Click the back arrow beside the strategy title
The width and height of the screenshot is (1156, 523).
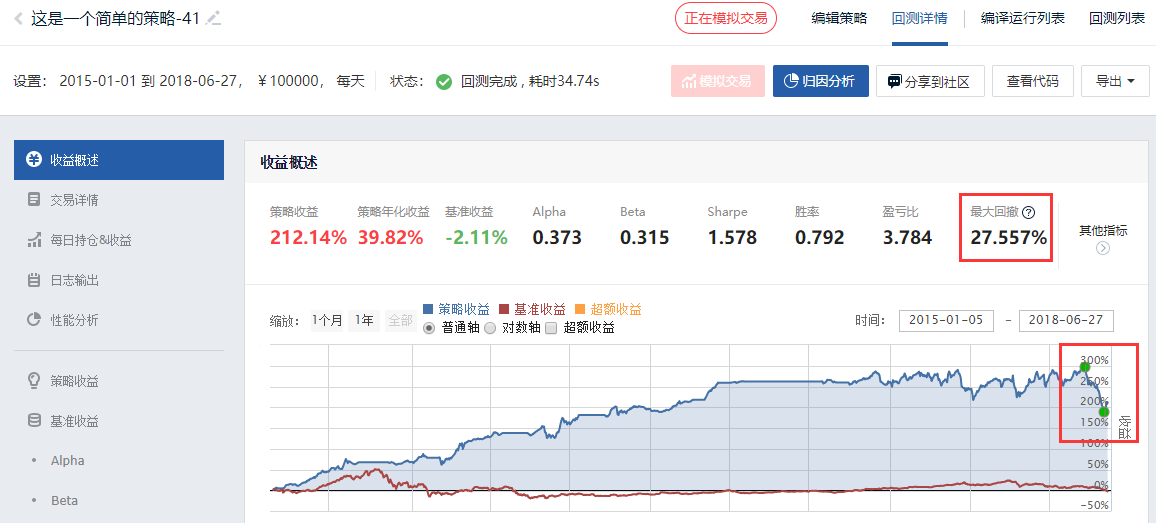[18, 18]
